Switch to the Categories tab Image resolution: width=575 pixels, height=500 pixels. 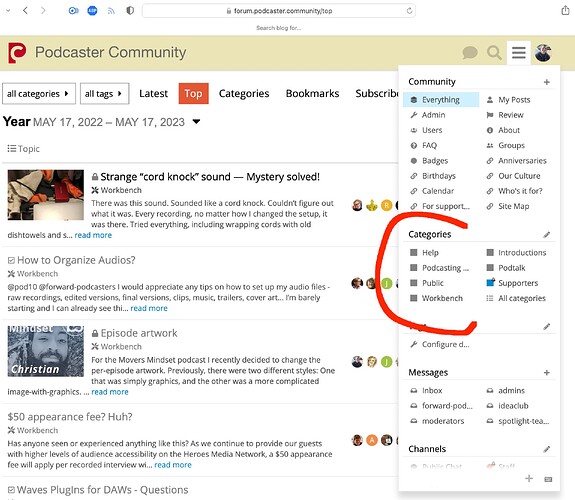[x=244, y=94]
